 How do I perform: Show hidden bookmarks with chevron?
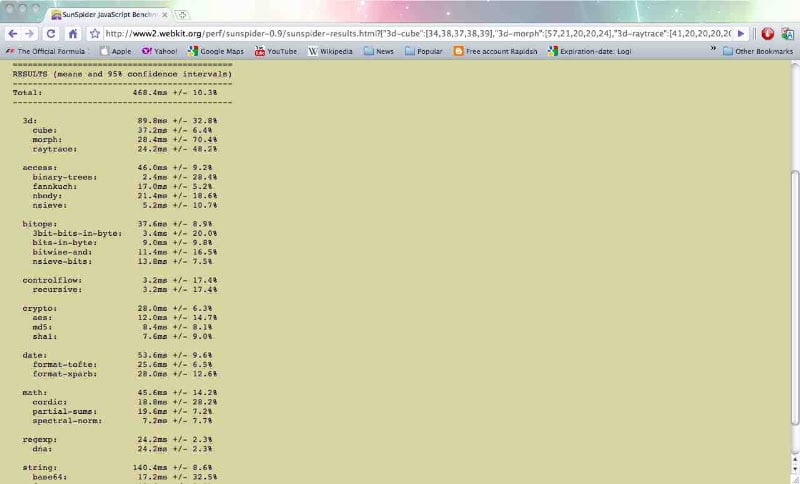coord(713,49)
